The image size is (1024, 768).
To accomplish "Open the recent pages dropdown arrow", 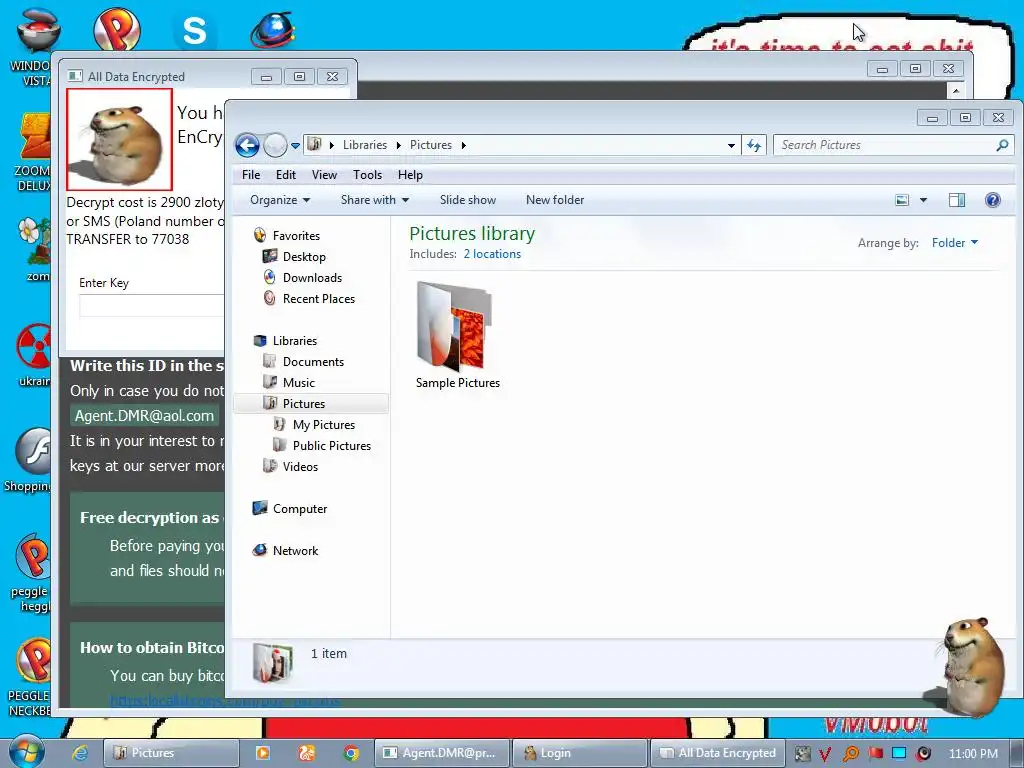I will 295,145.
